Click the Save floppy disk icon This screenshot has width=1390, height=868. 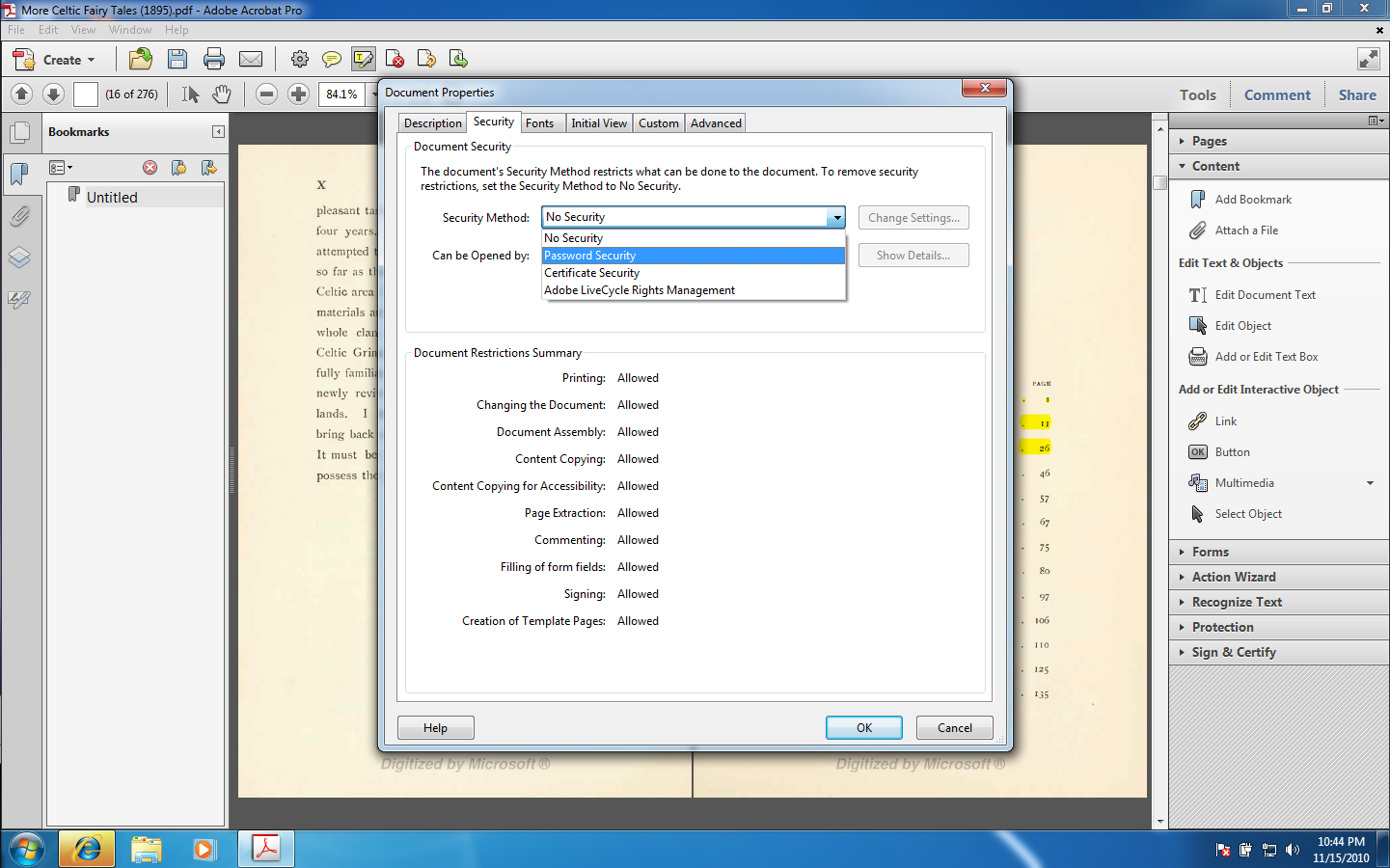tap(177, 59)
